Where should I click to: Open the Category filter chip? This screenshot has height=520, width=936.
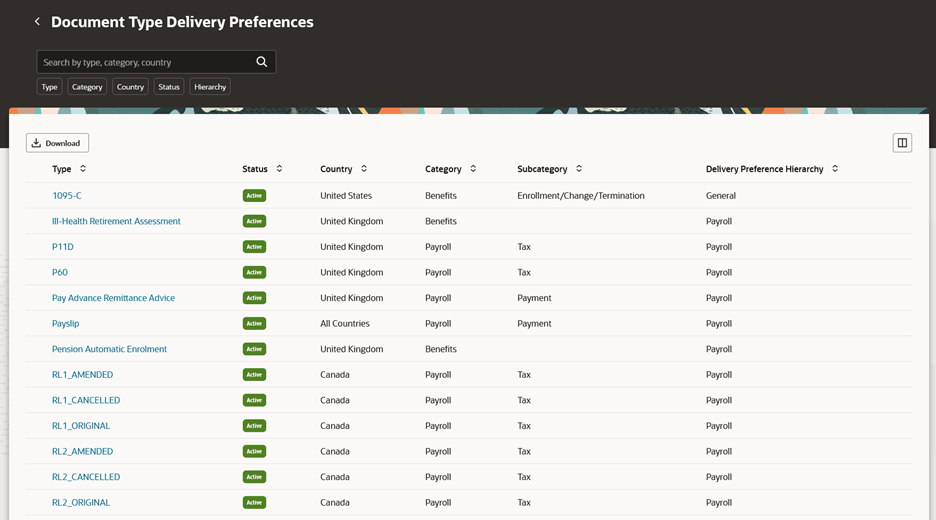click(x=87, y=87)
